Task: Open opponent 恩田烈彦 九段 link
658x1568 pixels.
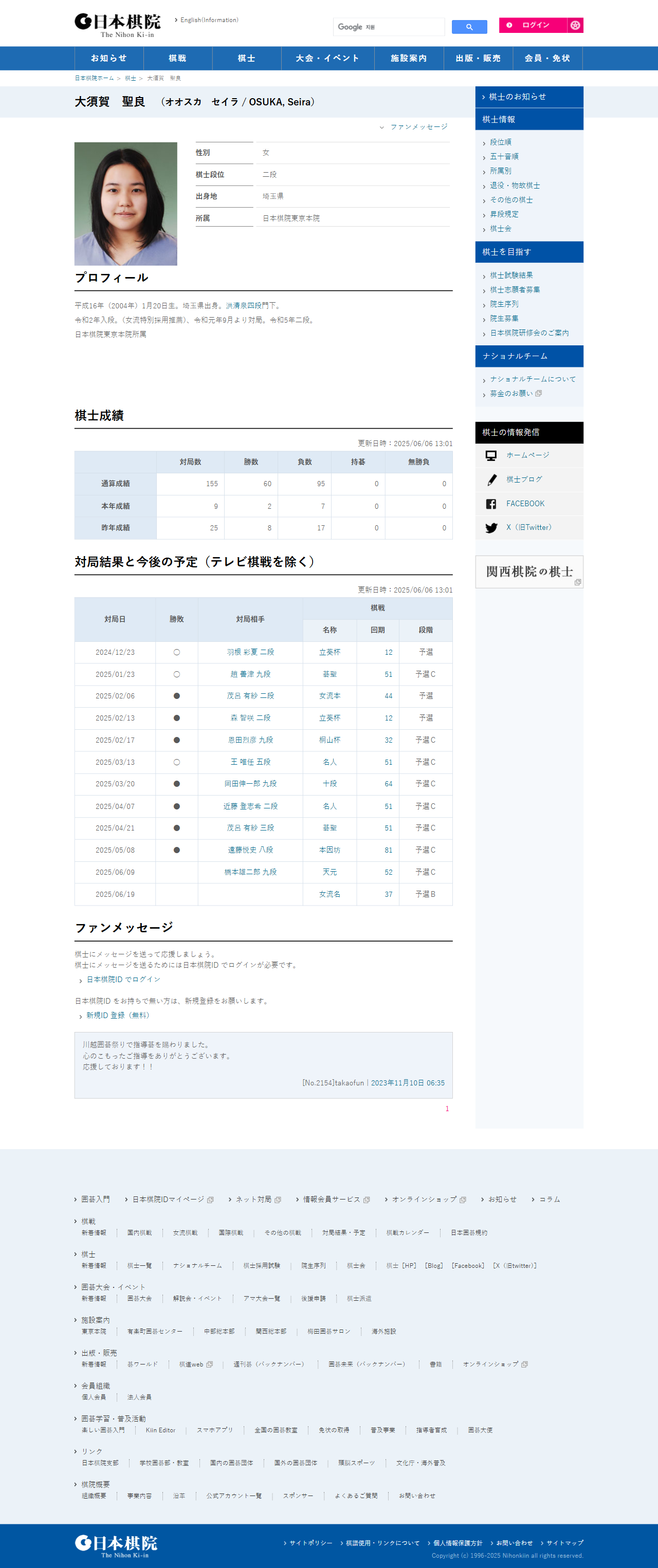Action: point(250,740)
